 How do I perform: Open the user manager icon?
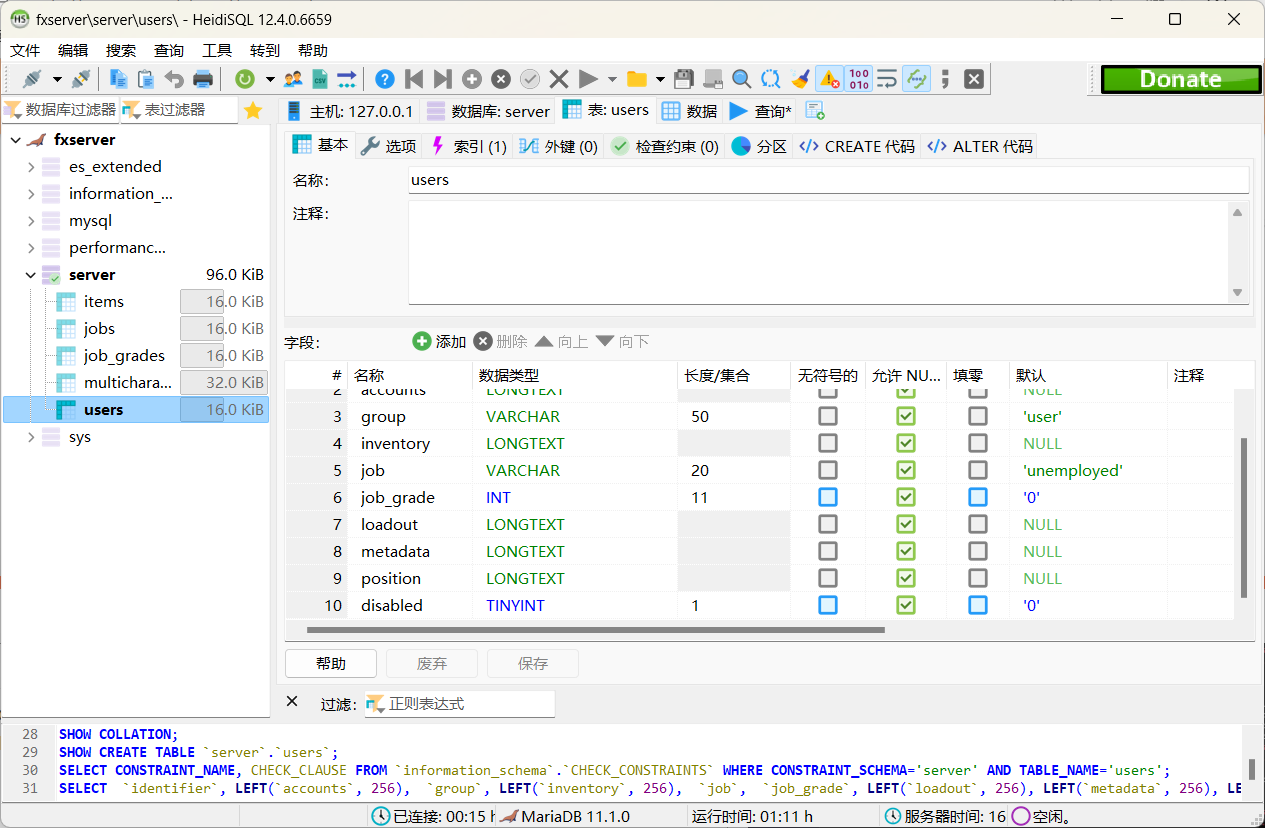click(x=293, y=79)
